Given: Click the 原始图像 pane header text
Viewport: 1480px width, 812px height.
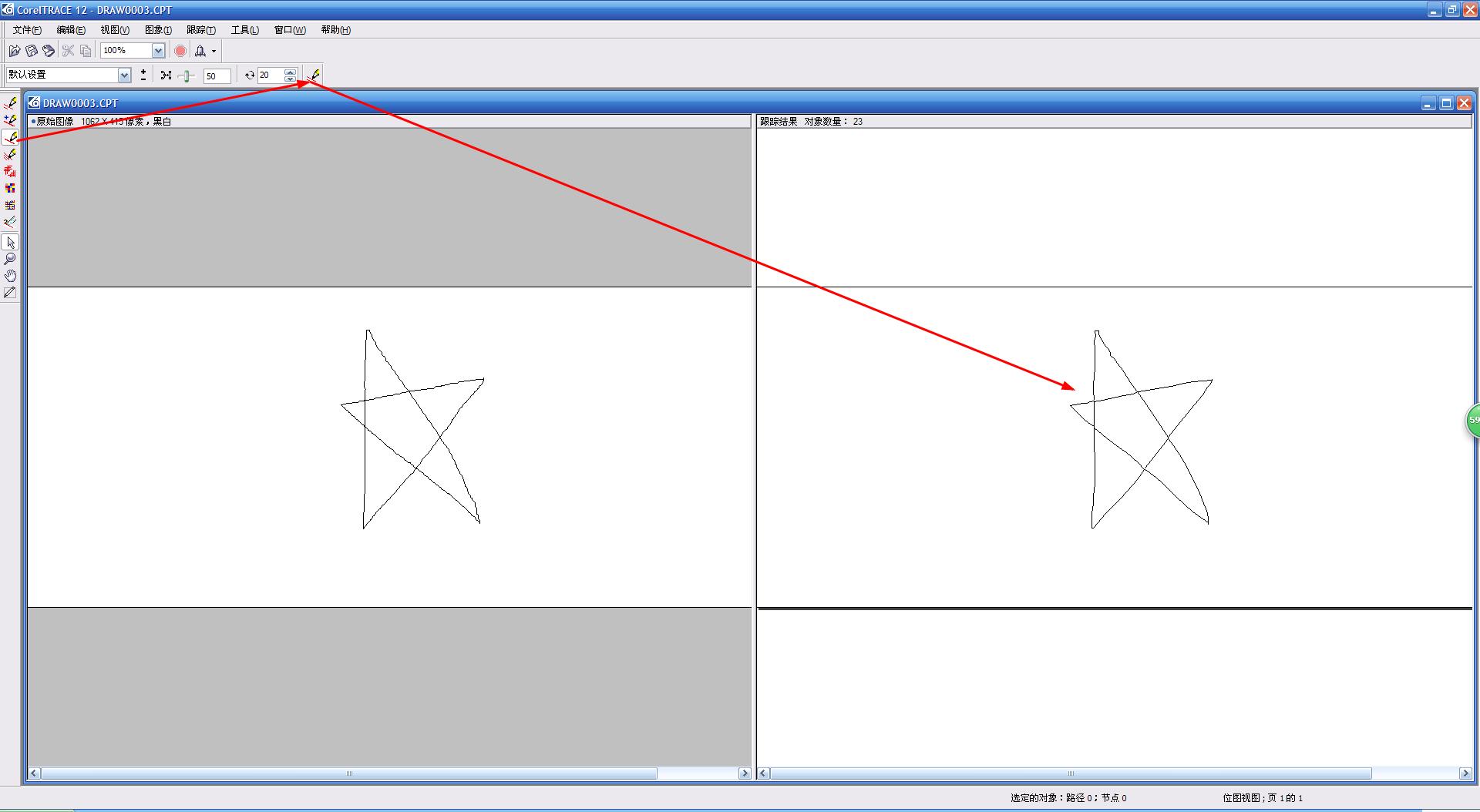Looking at the screenshot, I should (54, 121).
